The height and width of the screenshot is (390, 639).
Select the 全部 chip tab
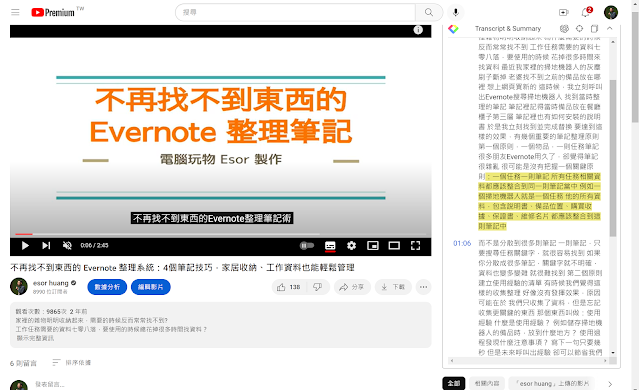coord(454,383)
